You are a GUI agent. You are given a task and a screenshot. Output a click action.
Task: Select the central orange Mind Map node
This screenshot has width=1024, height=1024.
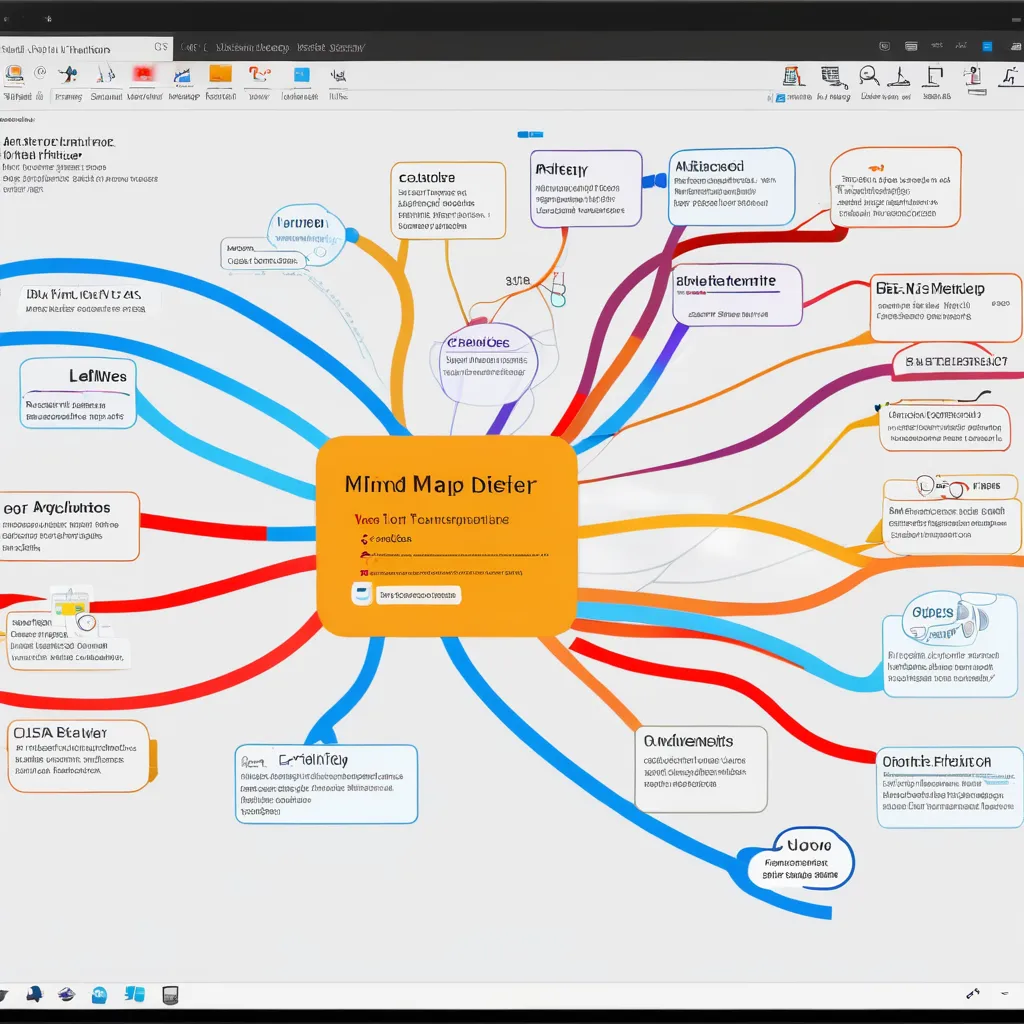447,536
